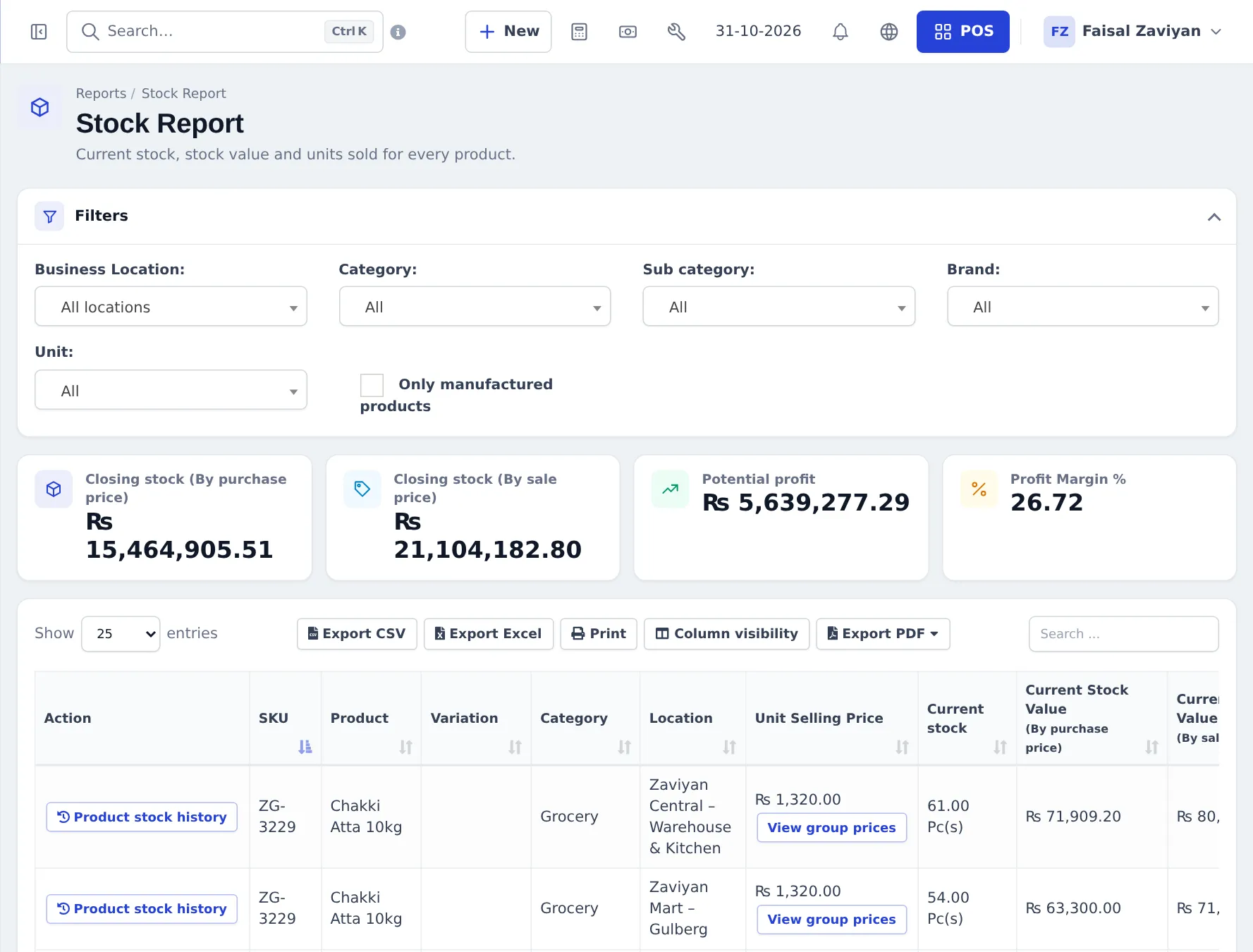Screen dimensions: 1253x952
Task: Click the profit margin percent icon
Action: pyautogui.click(x=979, y=489)
